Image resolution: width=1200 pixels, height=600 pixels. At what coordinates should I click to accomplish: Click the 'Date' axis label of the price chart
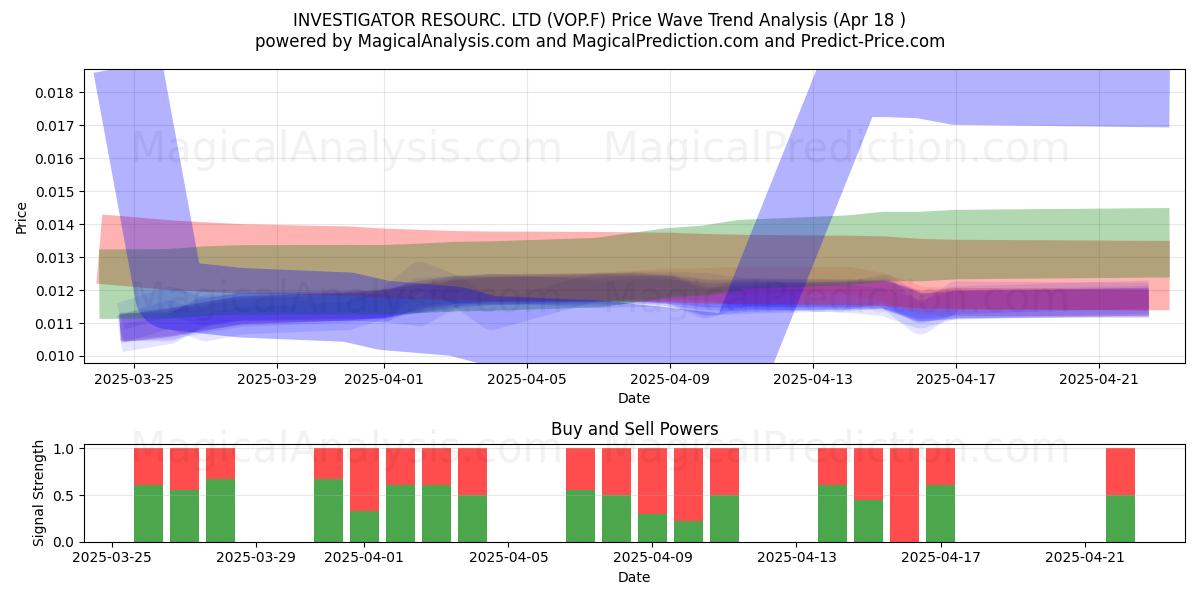634,398
